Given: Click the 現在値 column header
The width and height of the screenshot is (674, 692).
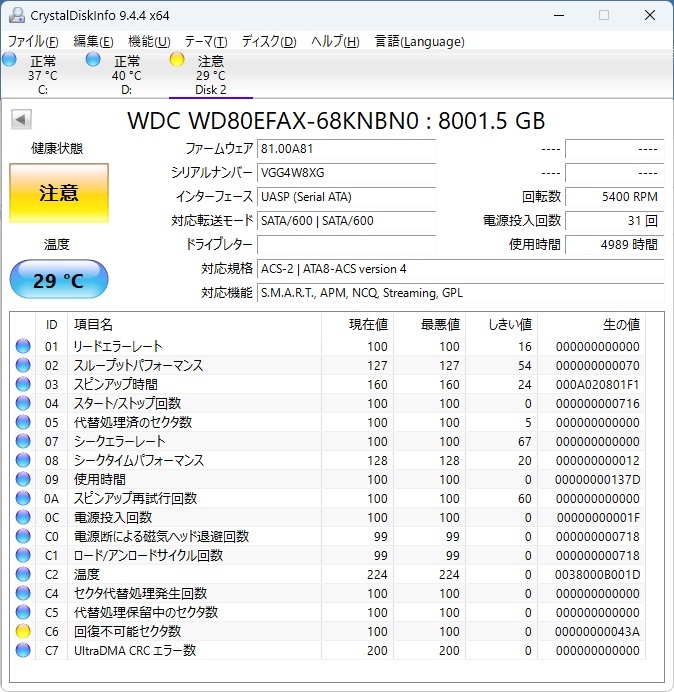Looking at the screenshot, I should [357, 324].
